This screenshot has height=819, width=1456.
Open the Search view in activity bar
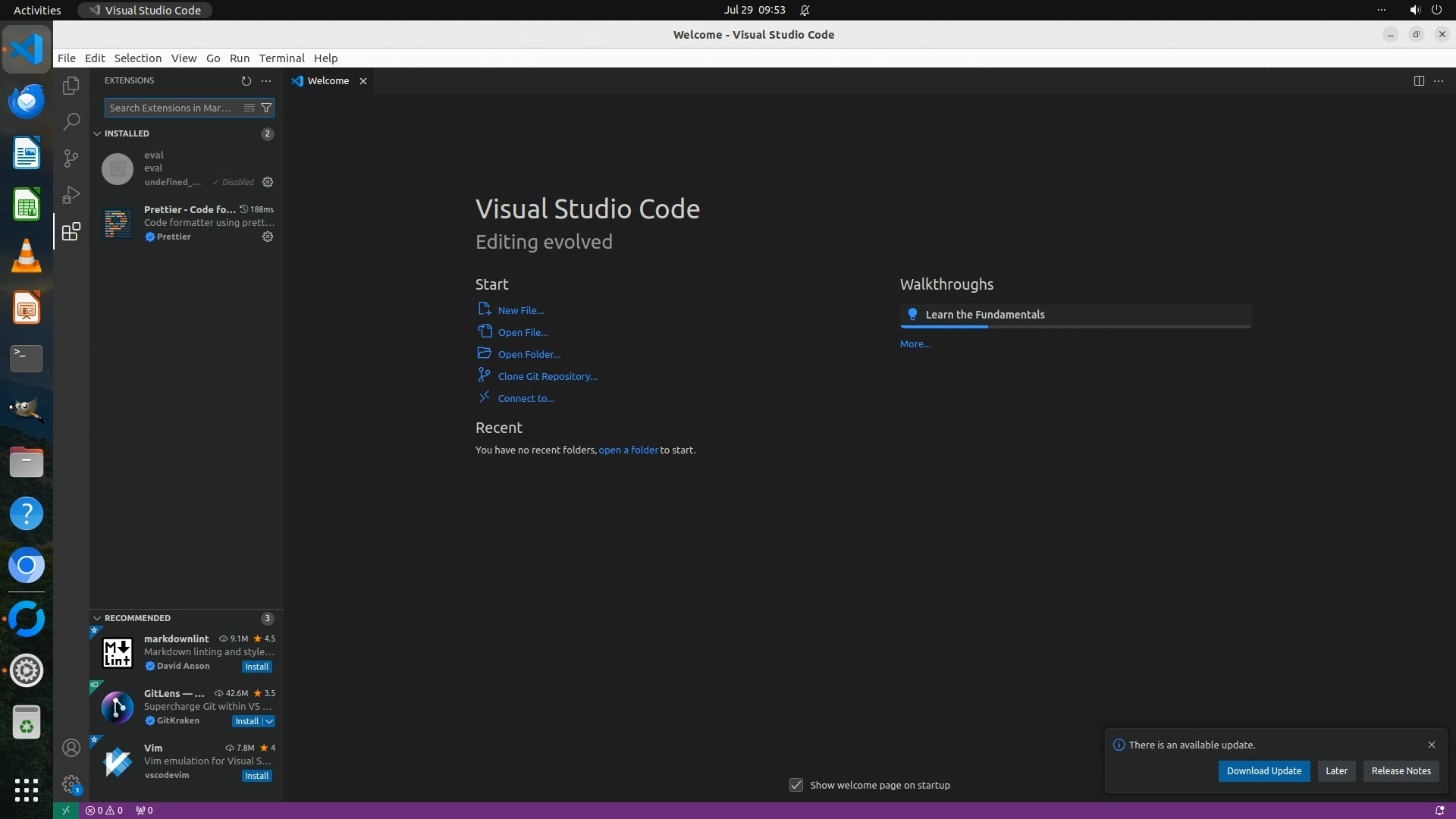click(71, 121)
